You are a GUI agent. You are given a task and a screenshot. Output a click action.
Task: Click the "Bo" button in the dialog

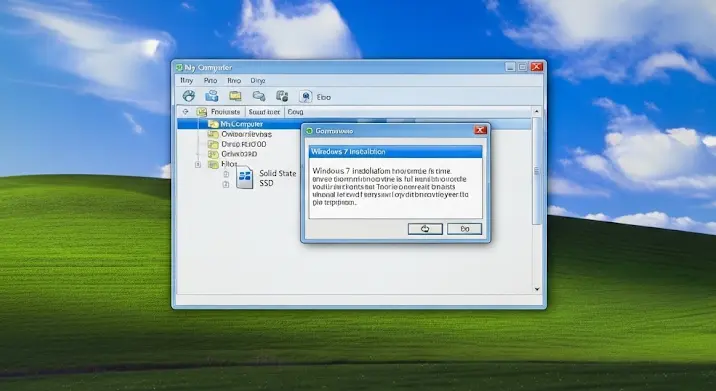pyautogui.click(x=465, y=229)
